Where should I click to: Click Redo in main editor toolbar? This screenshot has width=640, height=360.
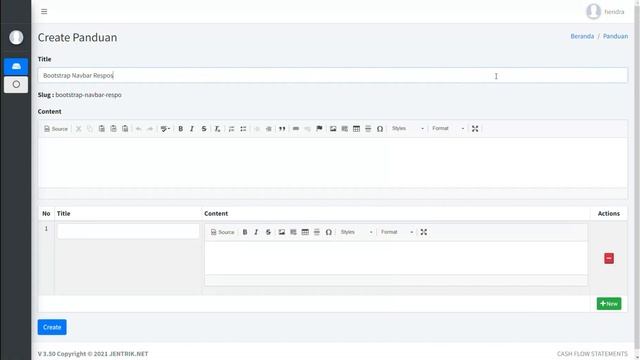click(x=150, y=129)
